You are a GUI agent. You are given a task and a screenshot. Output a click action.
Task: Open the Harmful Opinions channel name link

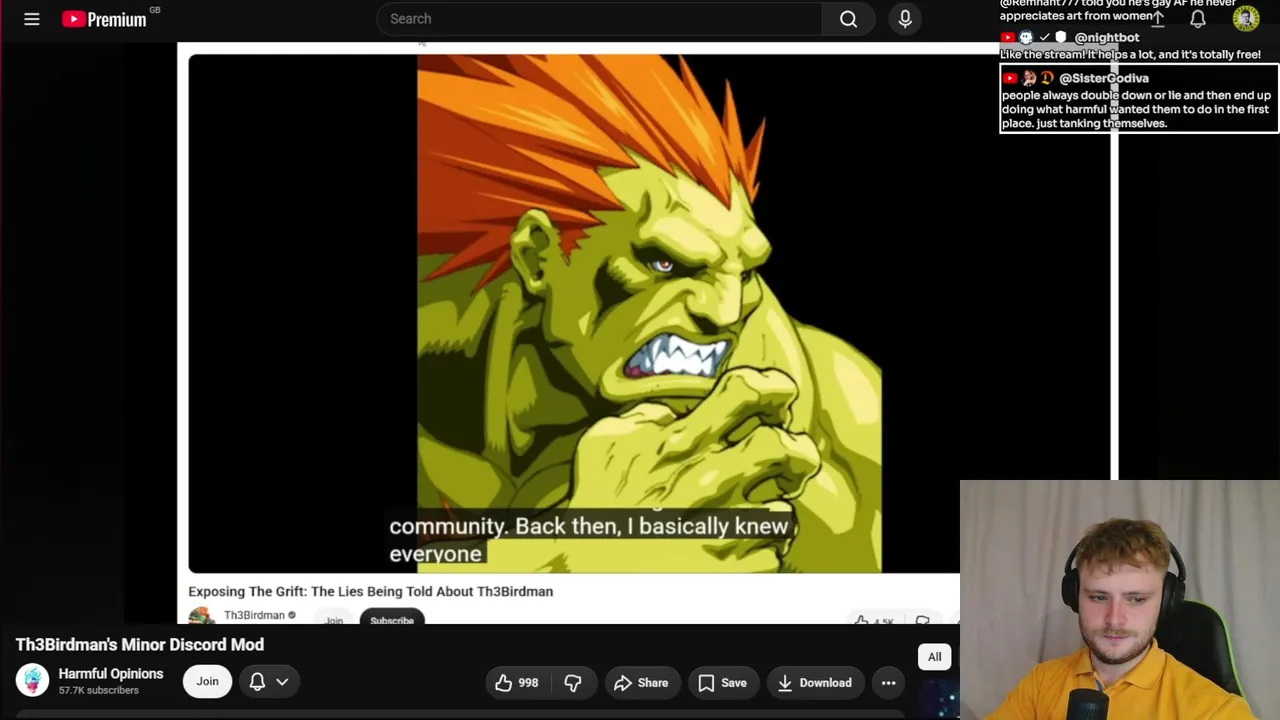pos(110,674)
